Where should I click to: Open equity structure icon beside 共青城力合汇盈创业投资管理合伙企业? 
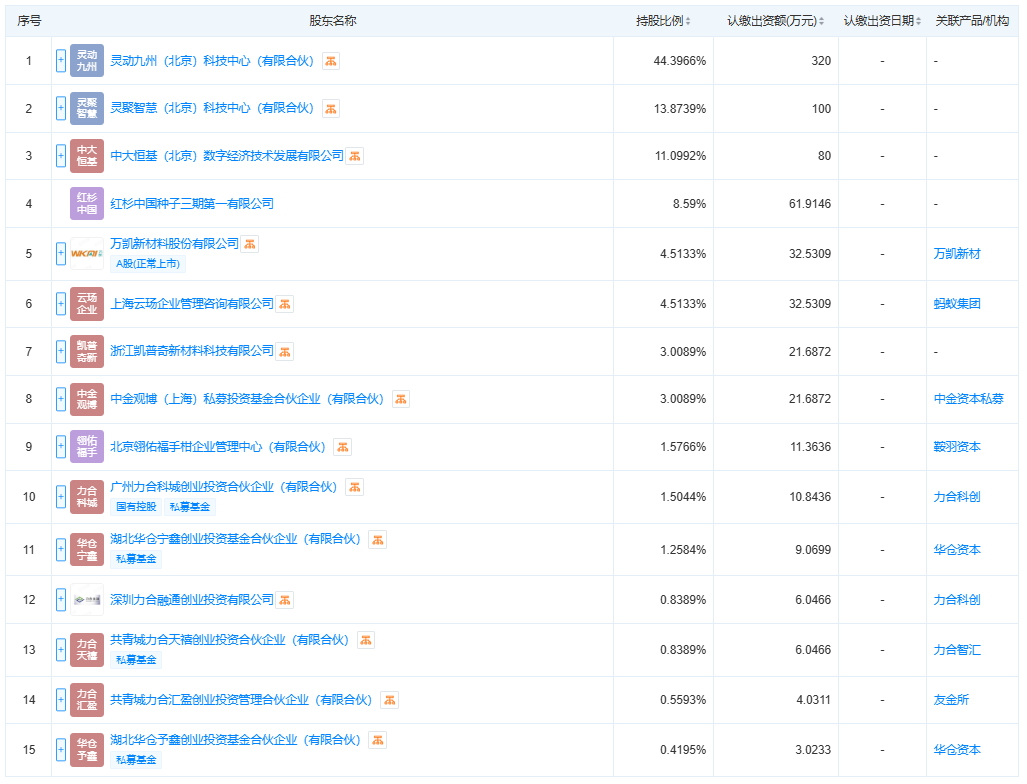389,700
